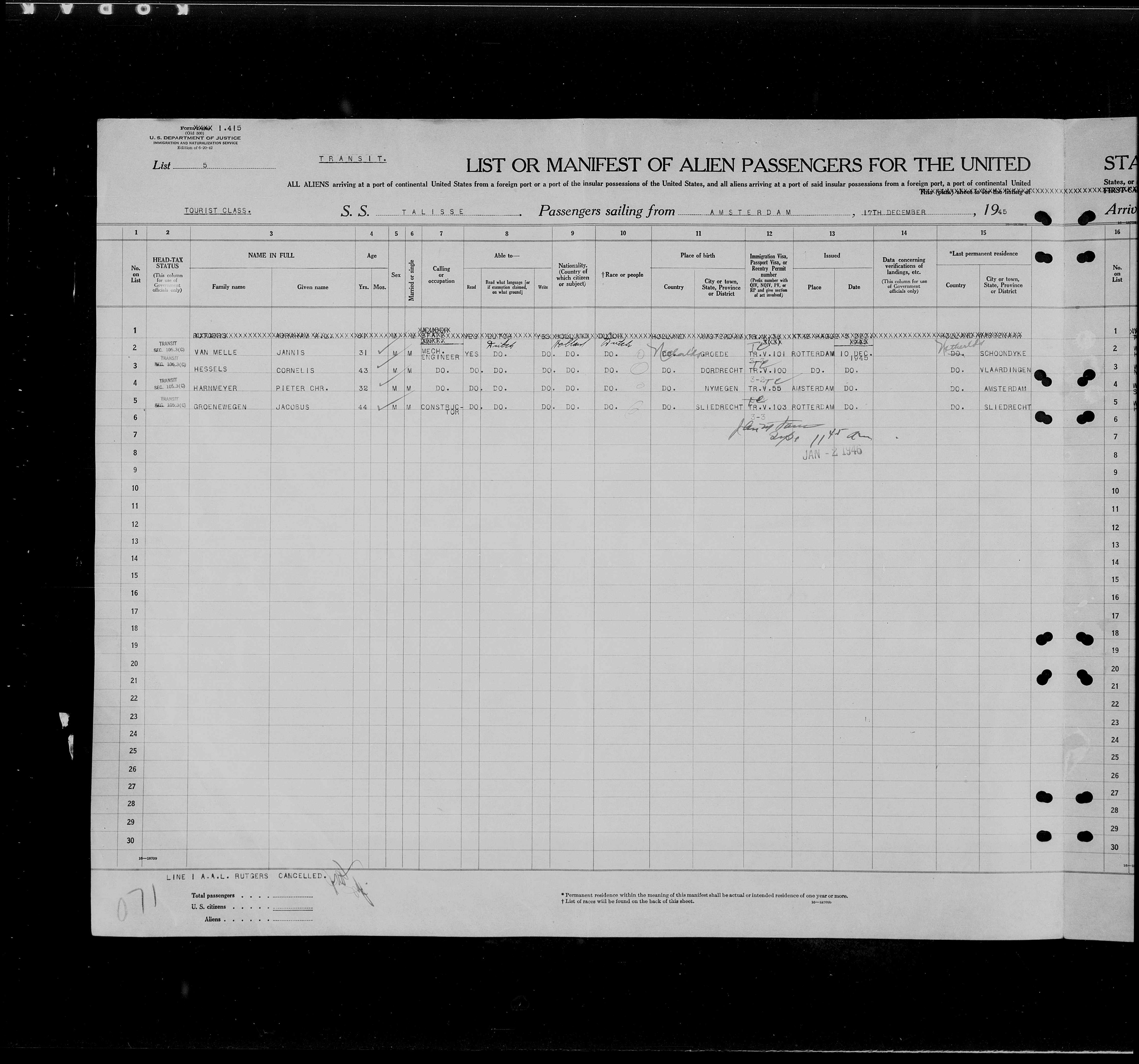
Task: Select the family name 'HESSELS'
Action: coord(210,370)
